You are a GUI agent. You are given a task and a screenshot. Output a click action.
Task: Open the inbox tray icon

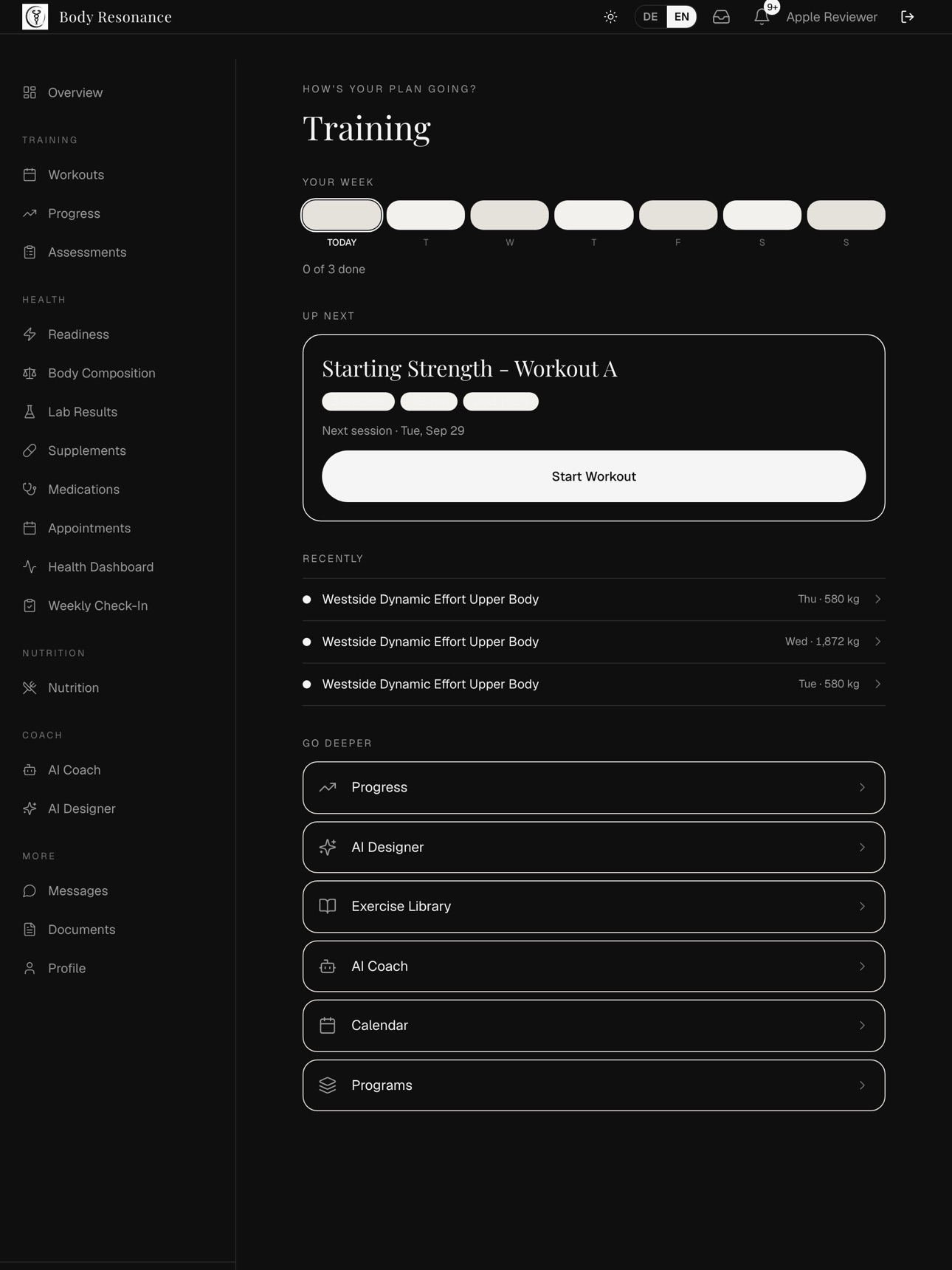point(721,17)
